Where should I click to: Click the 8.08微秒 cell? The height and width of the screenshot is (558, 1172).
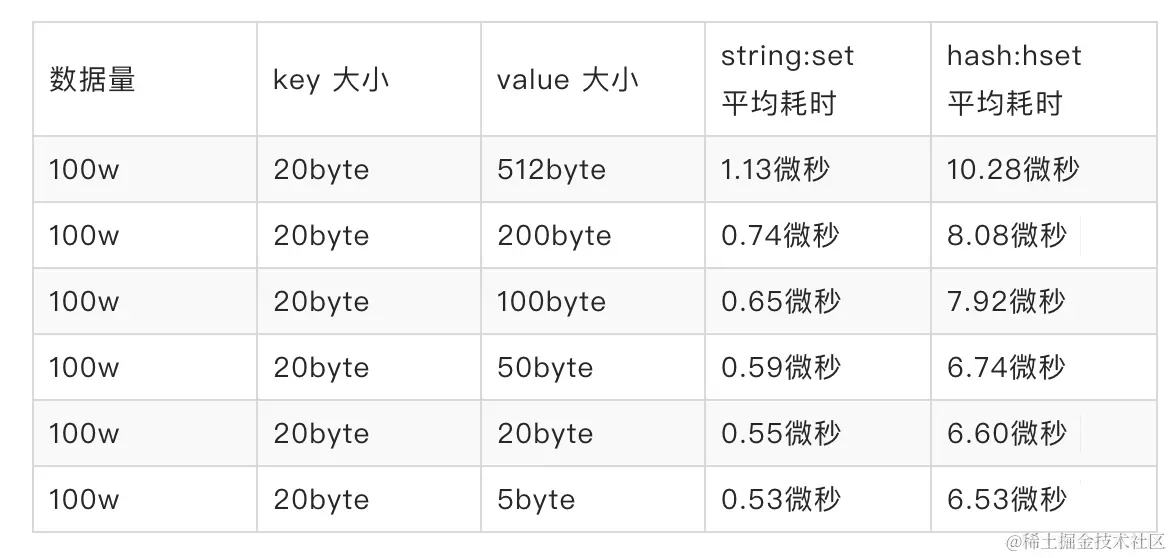pyautogui.click(x=1006, y=236)
